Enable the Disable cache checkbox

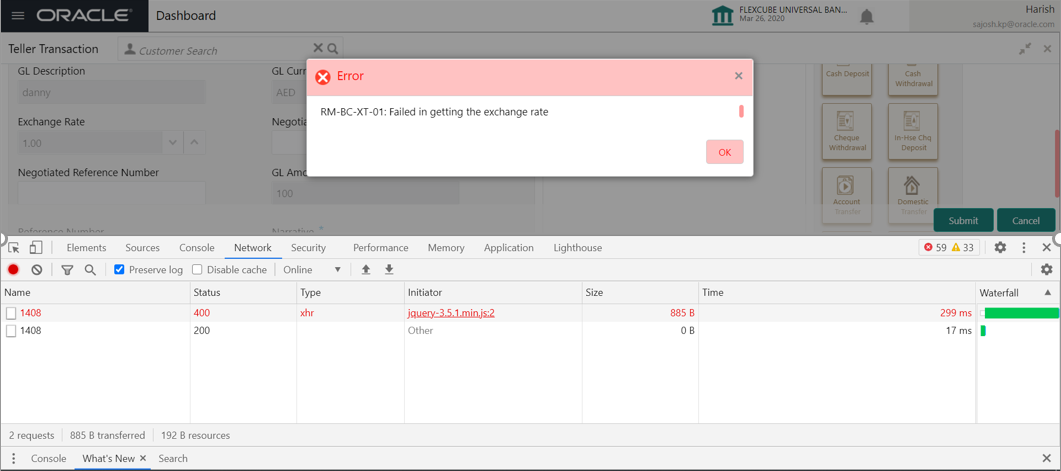tap(197, 269)
